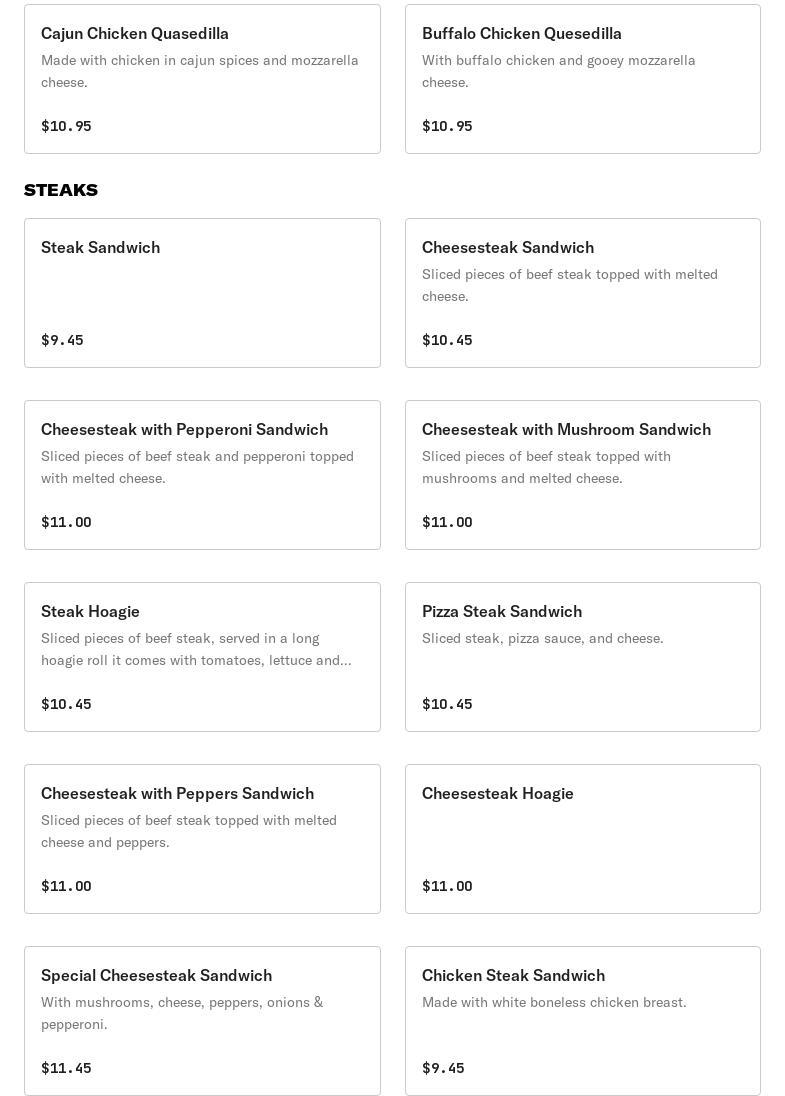
Task: Select Cheesesteak with Peppers Sandwich
Action: click(x=202, y=839)
